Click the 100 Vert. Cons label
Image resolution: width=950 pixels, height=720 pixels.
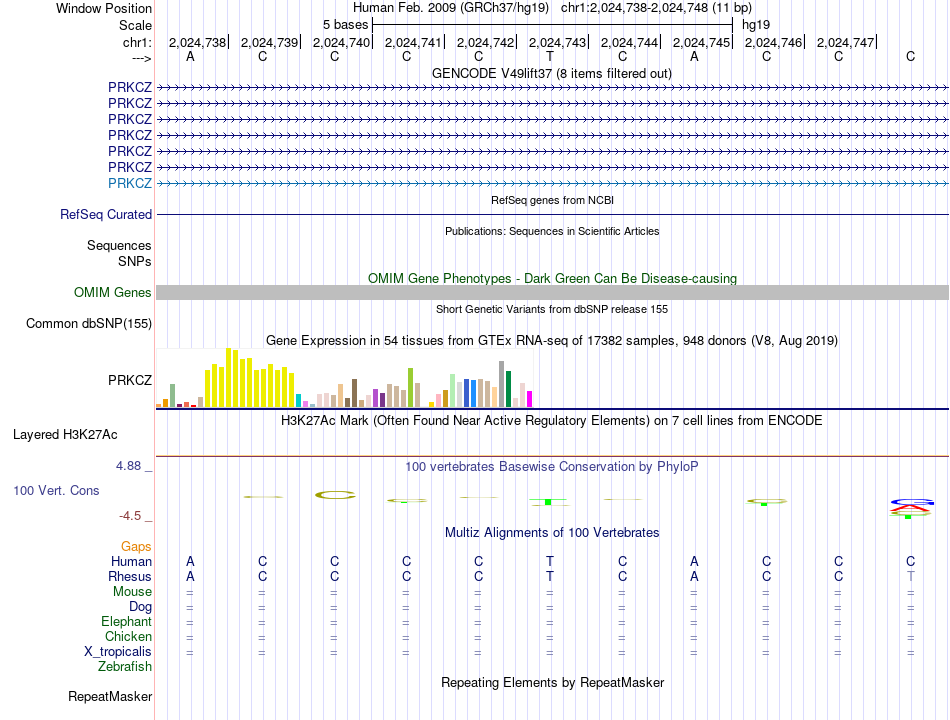[56, 490]
